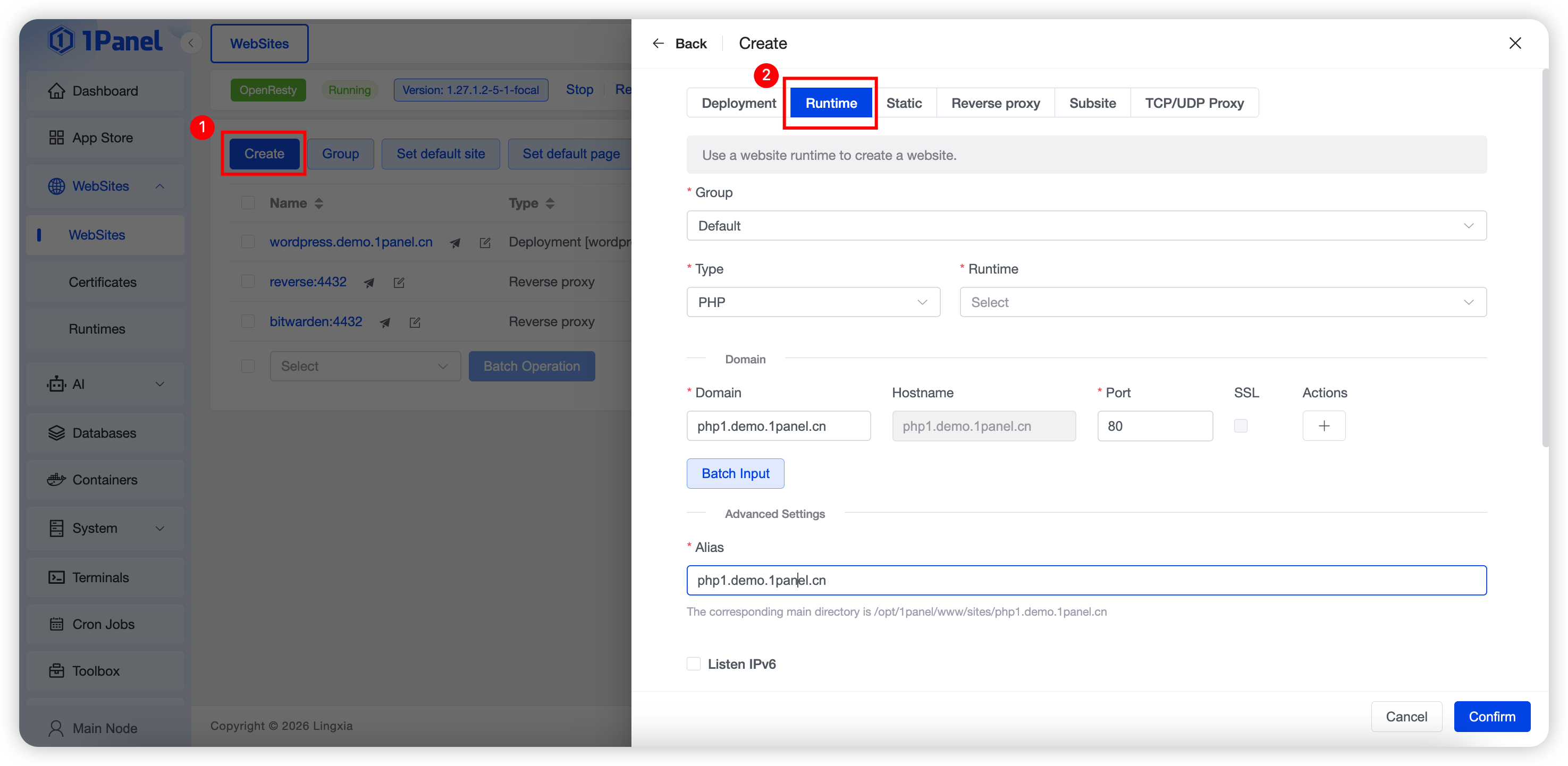
Task: Select the wordpress.demo.1panel.cn row checkbox
Action: pyautogui.click(x=248, y=242)
